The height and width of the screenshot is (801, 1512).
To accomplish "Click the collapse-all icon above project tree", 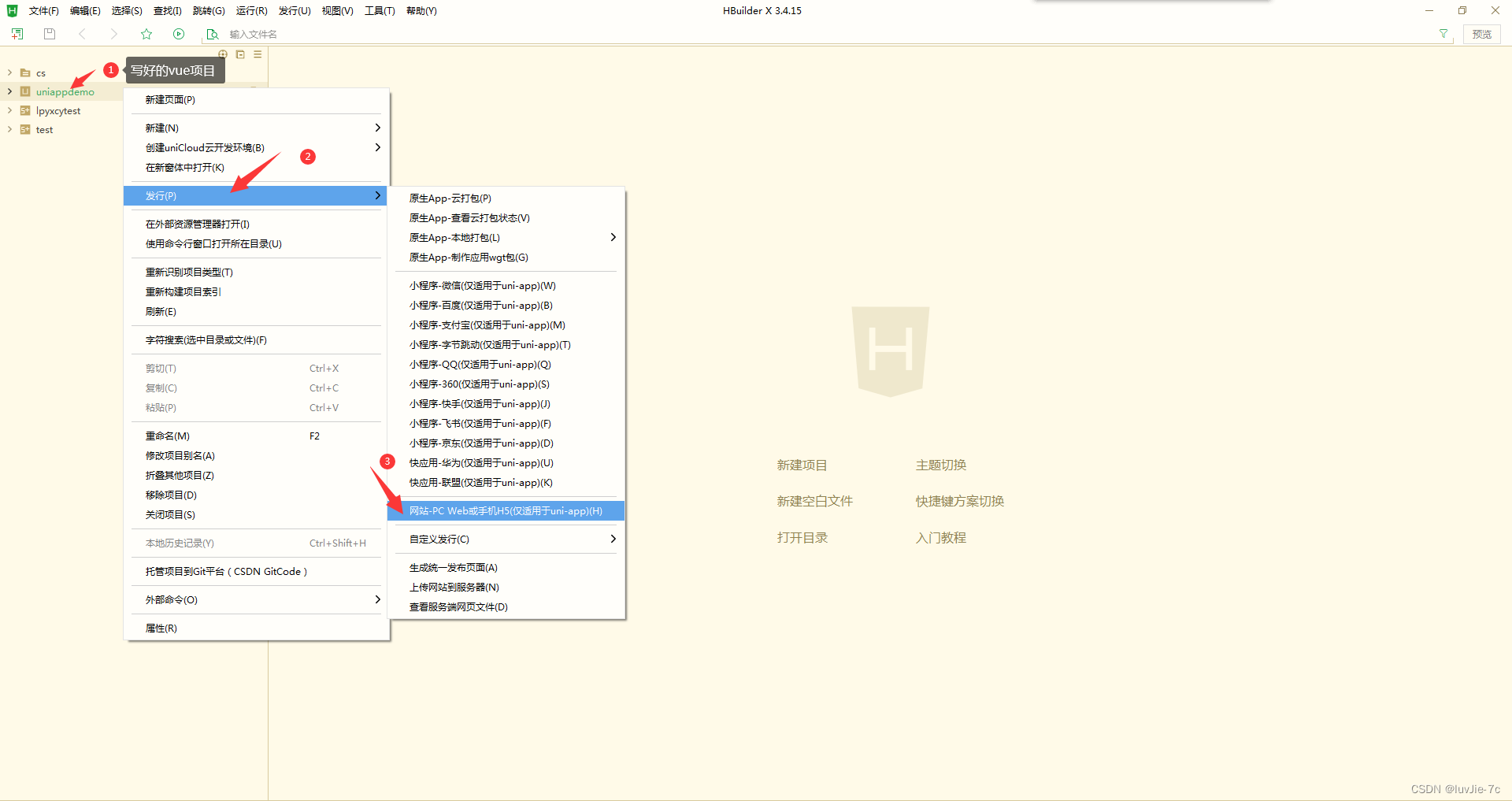I will [x=240, y=54].
